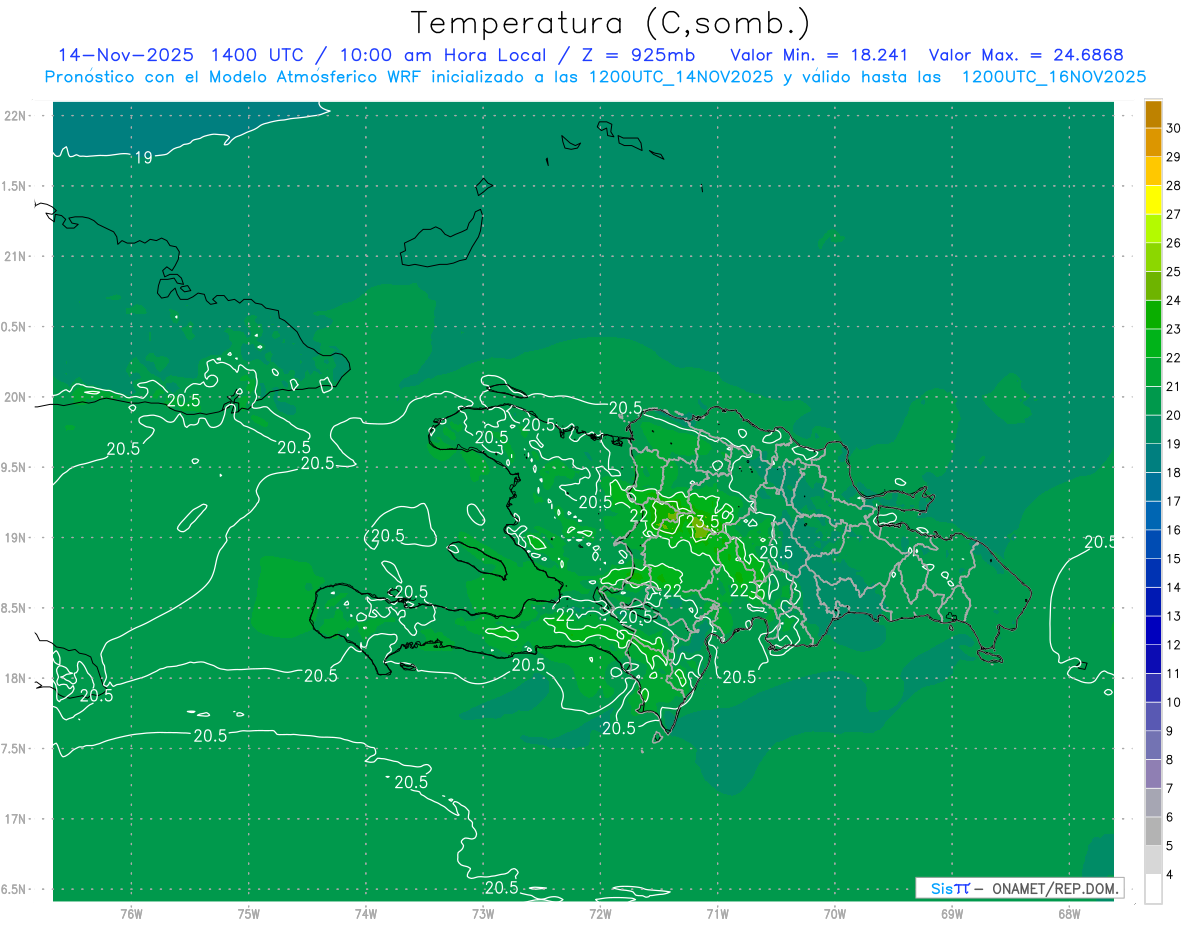This screenshot has width=1200, height=927.
Task: Click the Temperatura (C,somb.) chart title
Action: tap(610, 23)
